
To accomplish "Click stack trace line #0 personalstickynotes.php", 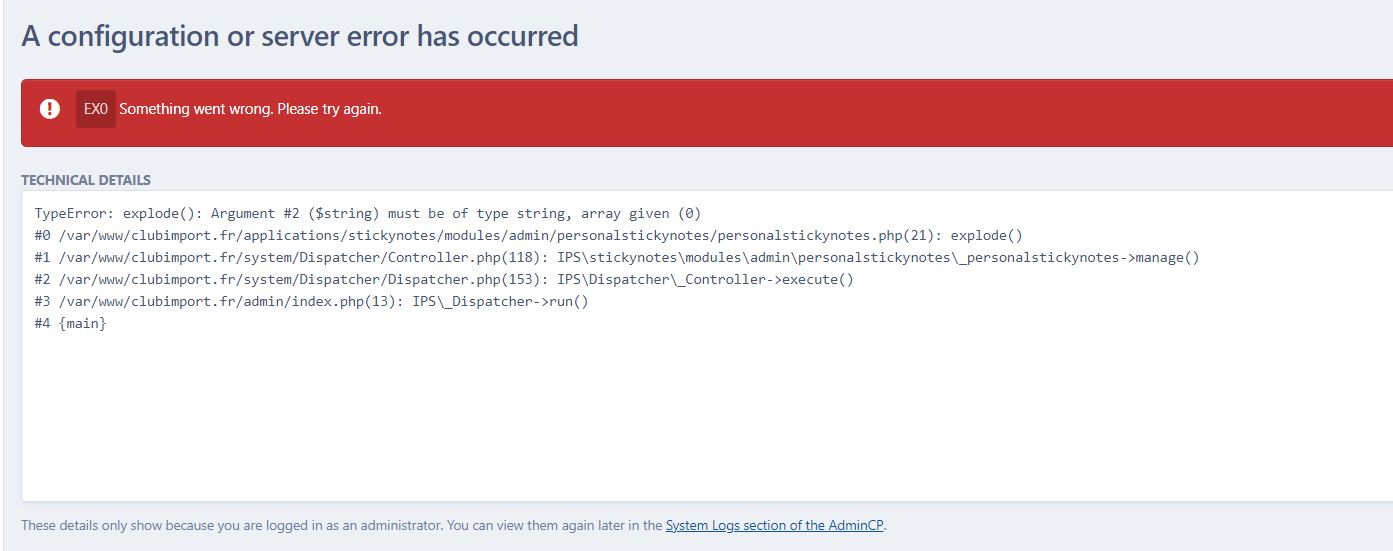I will [x=529, y=236].
